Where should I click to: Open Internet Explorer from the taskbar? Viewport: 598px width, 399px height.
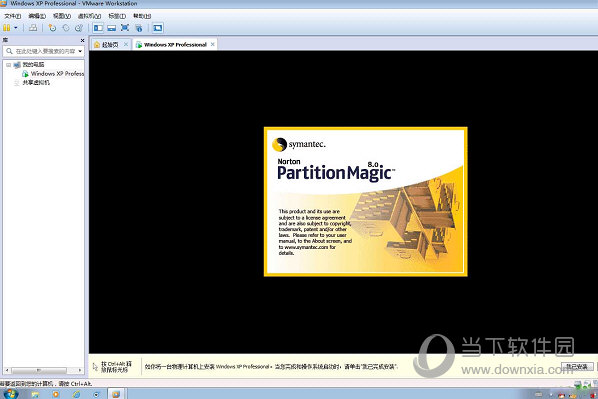pos(76,394)
